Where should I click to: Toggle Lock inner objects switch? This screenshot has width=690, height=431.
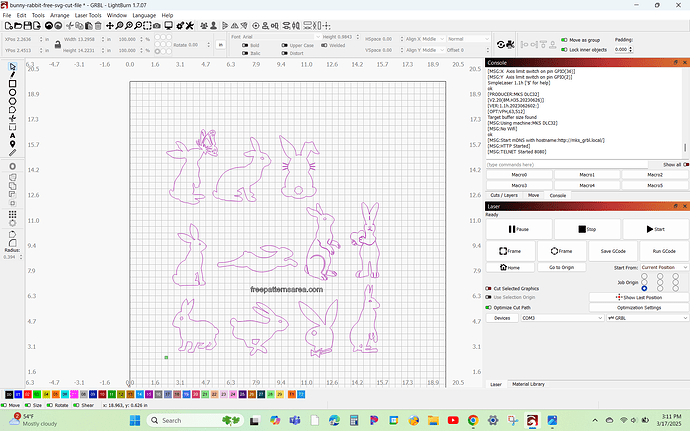pos(564,50)
